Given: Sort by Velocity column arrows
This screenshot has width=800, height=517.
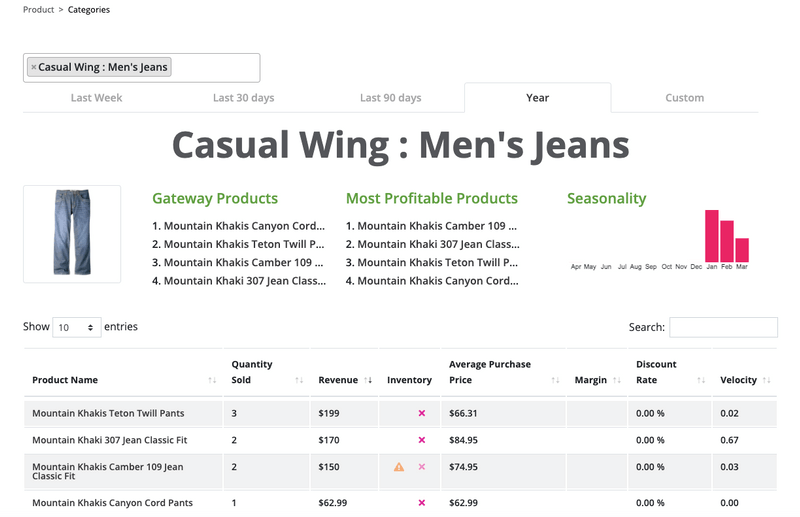Looking at the screenshot, I should 767,380.
